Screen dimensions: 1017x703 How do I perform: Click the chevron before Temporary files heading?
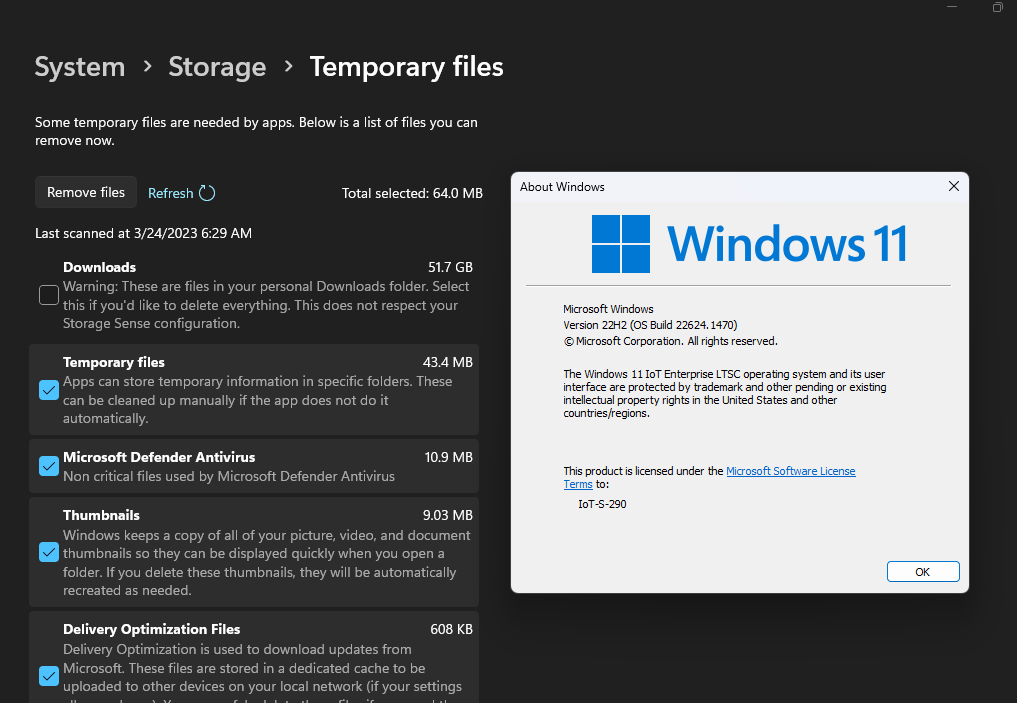click(x=288, y=66)
